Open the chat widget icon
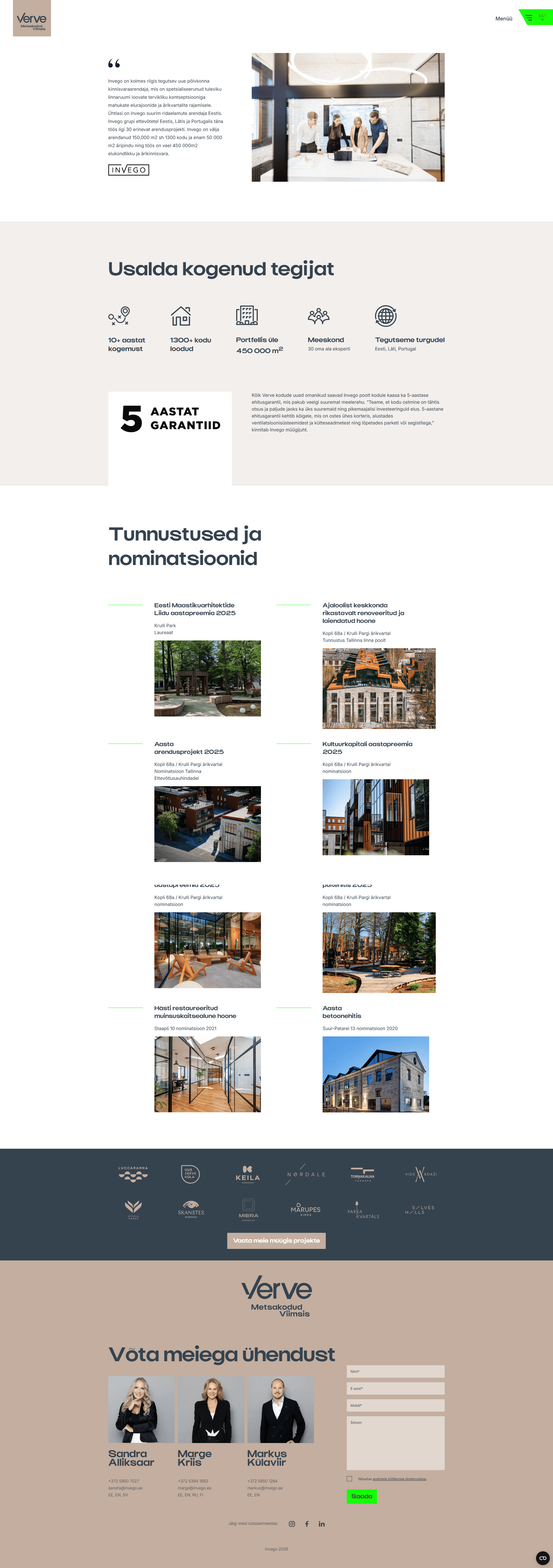The image size is (553, 1568). [x=543, y=1558]
